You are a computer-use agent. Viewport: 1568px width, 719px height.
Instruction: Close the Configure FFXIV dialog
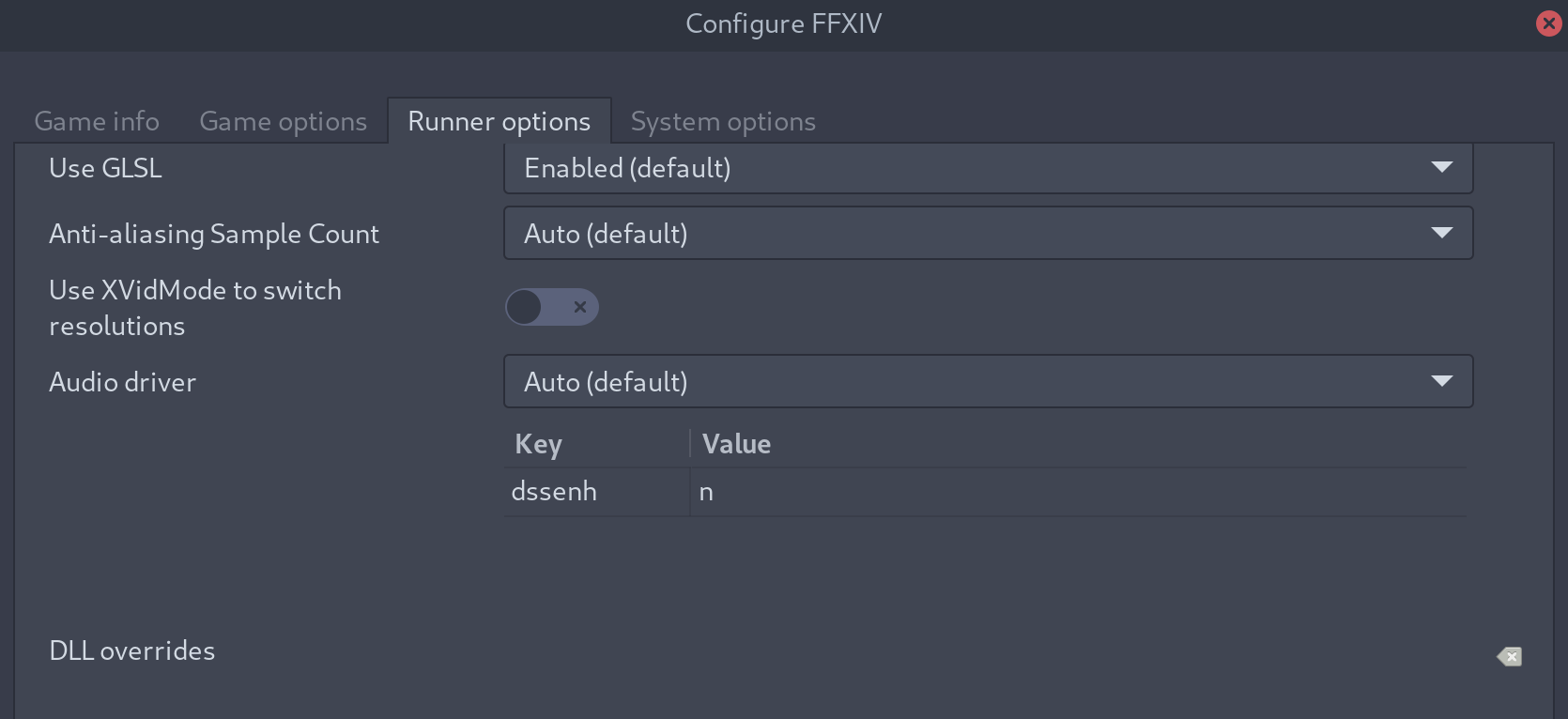pyautogui.click(x=1548, y=23)
